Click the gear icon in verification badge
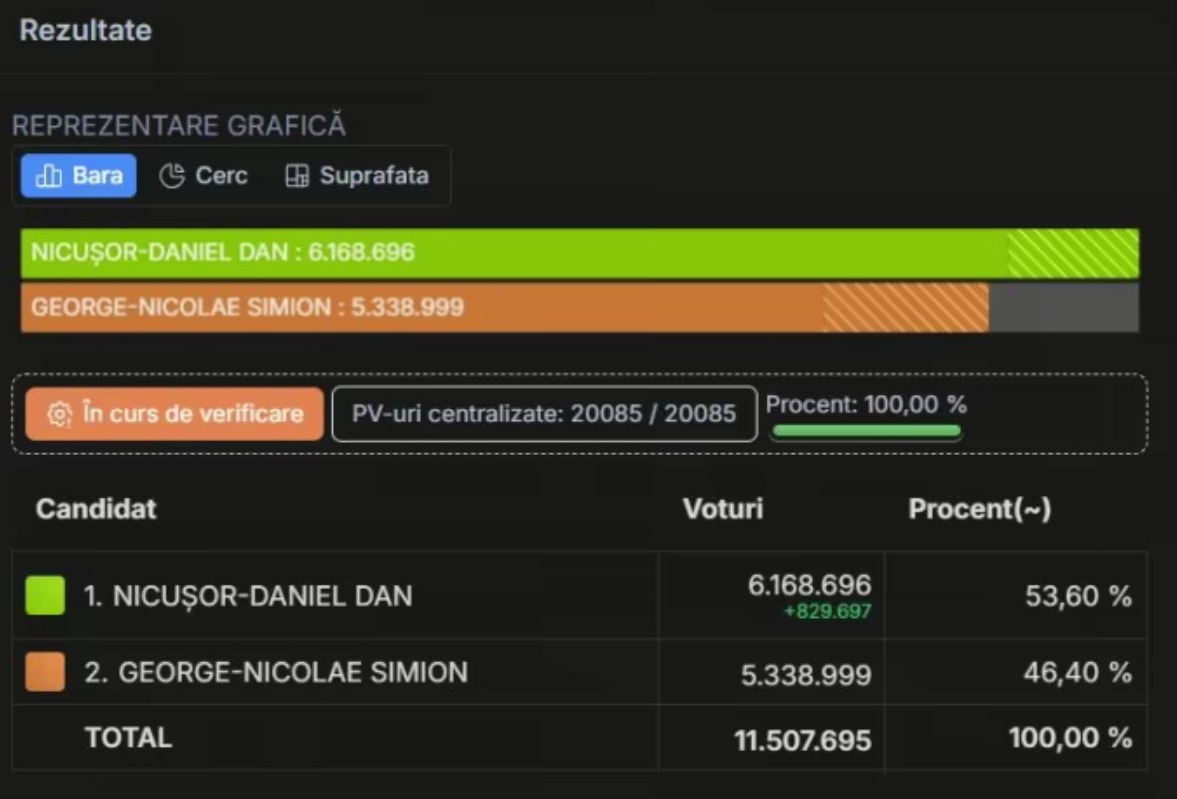The width and height of the screenshot is (1177, 799). pos(59,414)
